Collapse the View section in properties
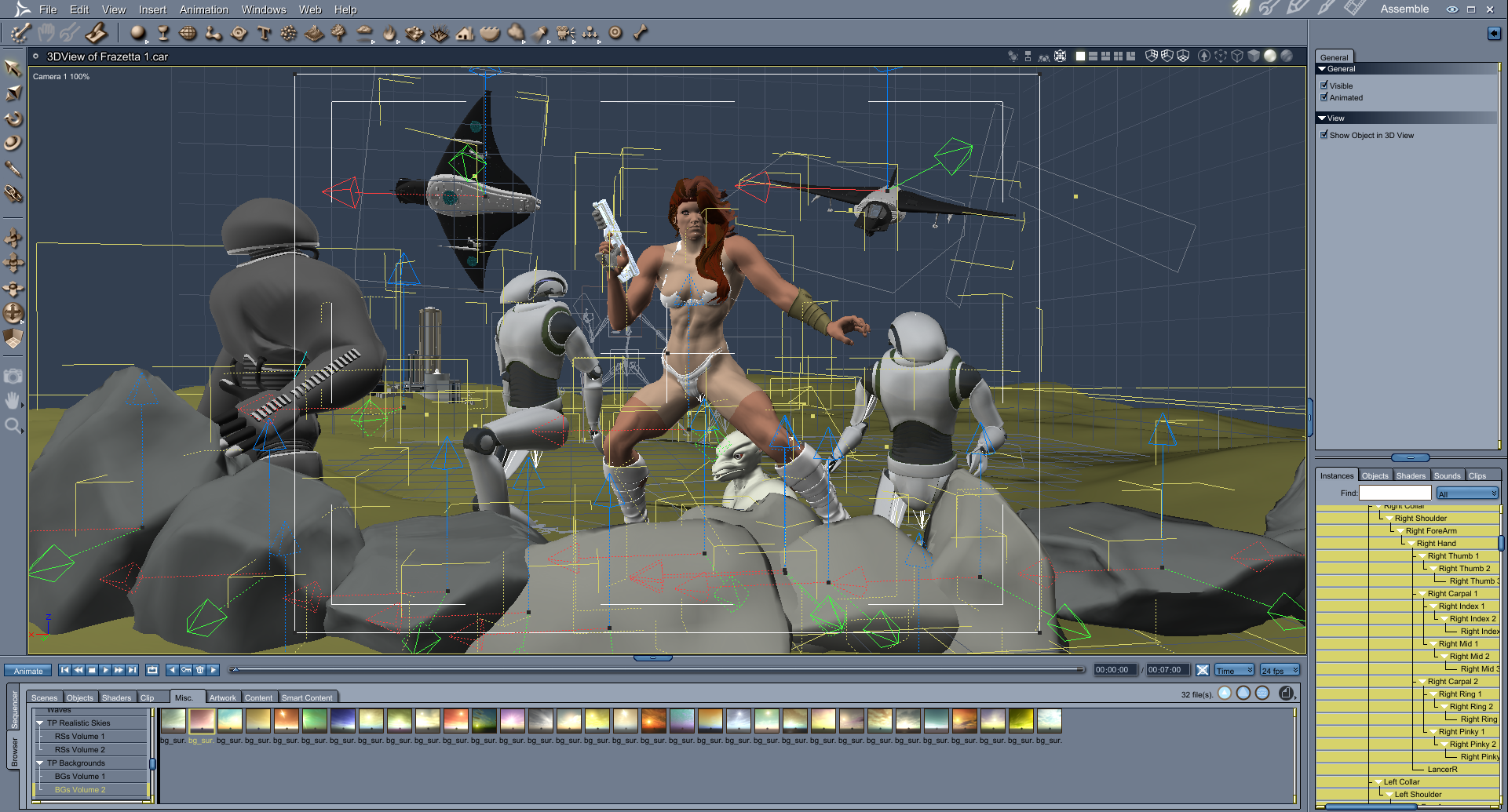This screenshot has width=1508, height=812. click(x=1323, y=118)
